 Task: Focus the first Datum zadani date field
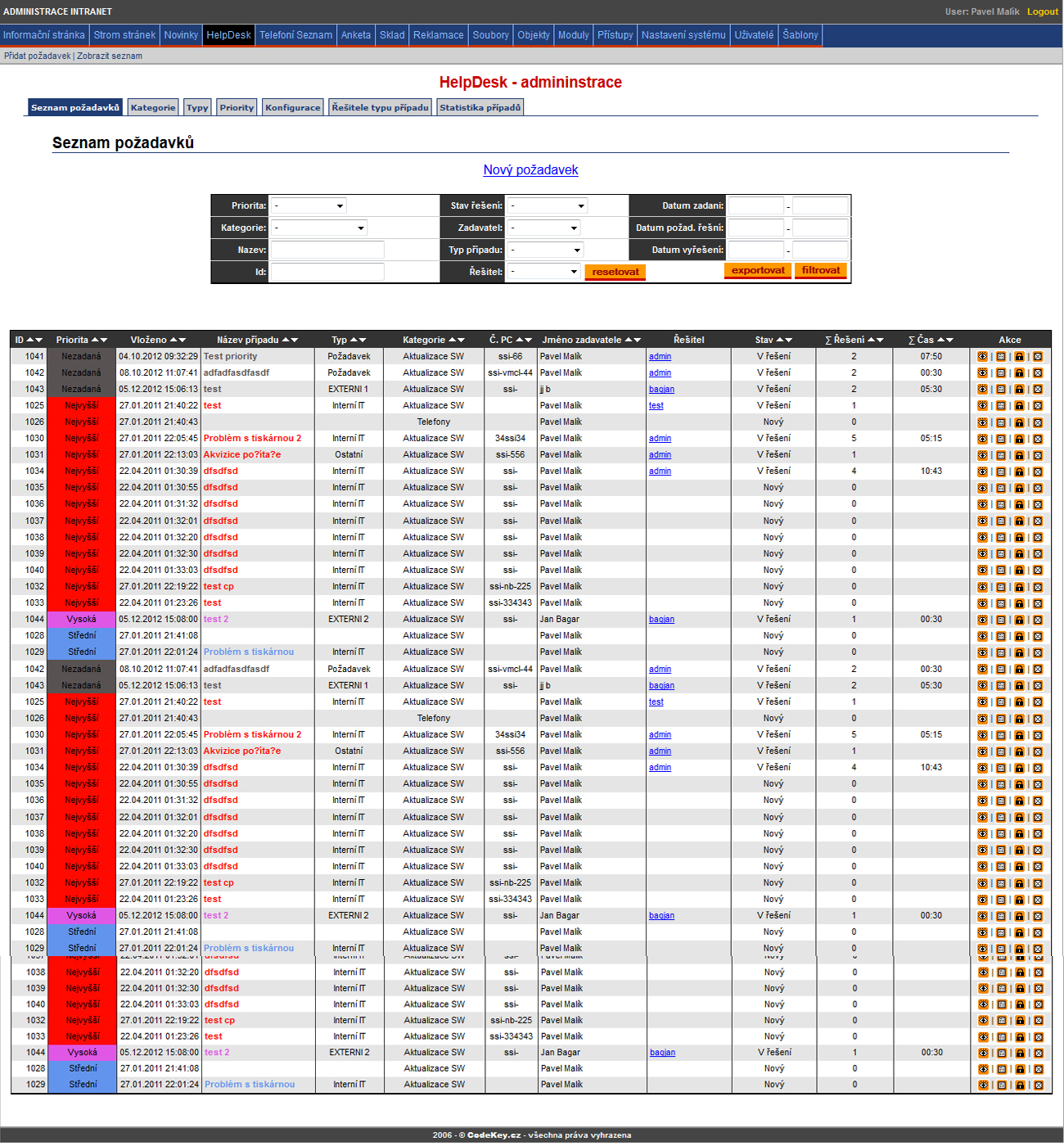click(x=756, y=205)
